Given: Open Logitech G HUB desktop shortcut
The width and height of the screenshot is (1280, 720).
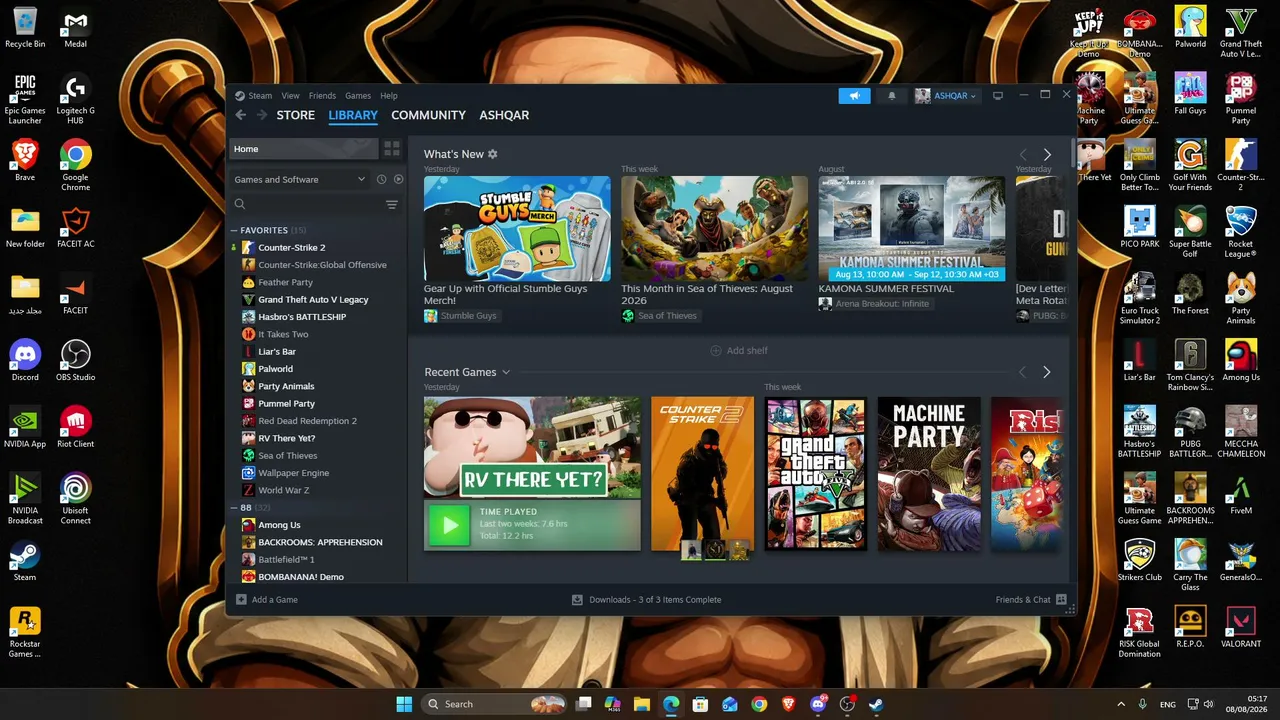Looking at the screenshot, I should [76, 99].
